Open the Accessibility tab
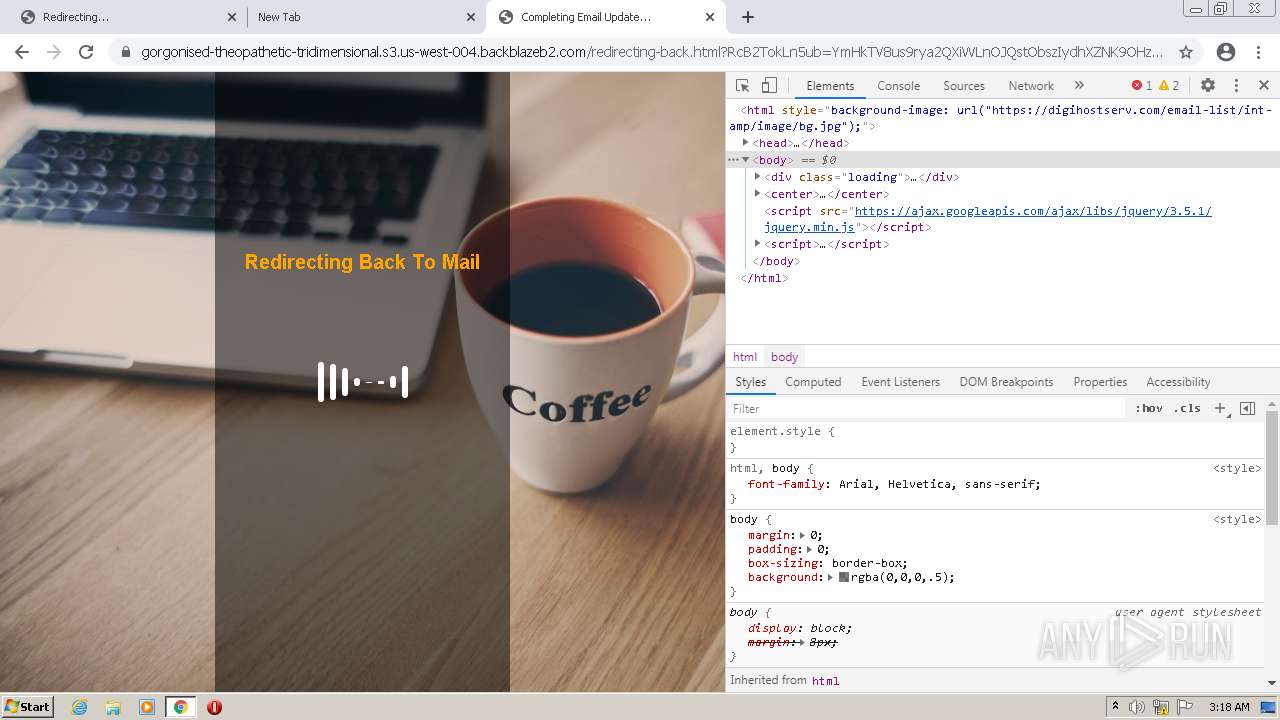Viewport: 1280px width, 720px height. coord(1178,382)
